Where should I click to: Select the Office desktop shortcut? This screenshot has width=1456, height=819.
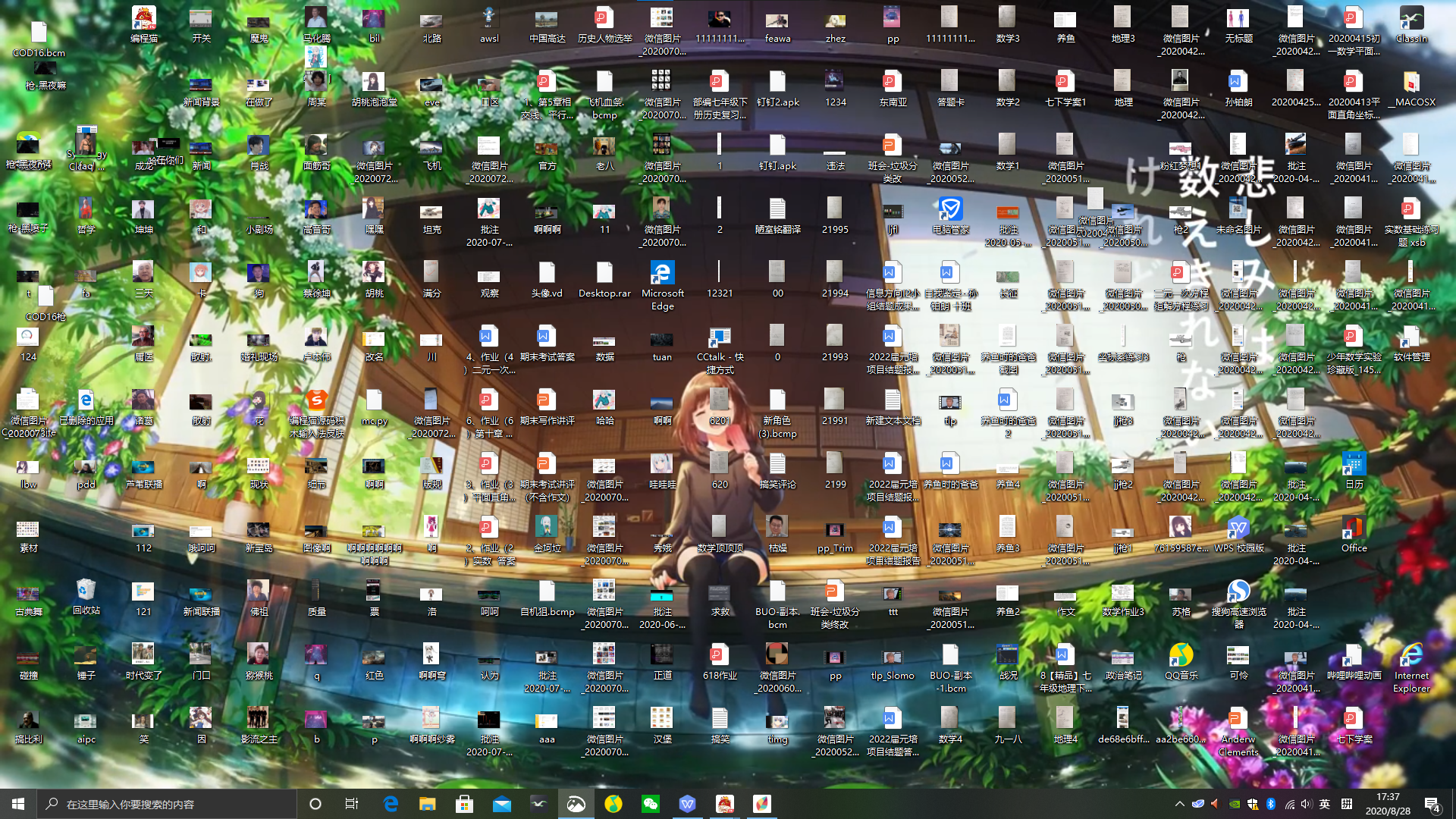[x=1354, y=534]
